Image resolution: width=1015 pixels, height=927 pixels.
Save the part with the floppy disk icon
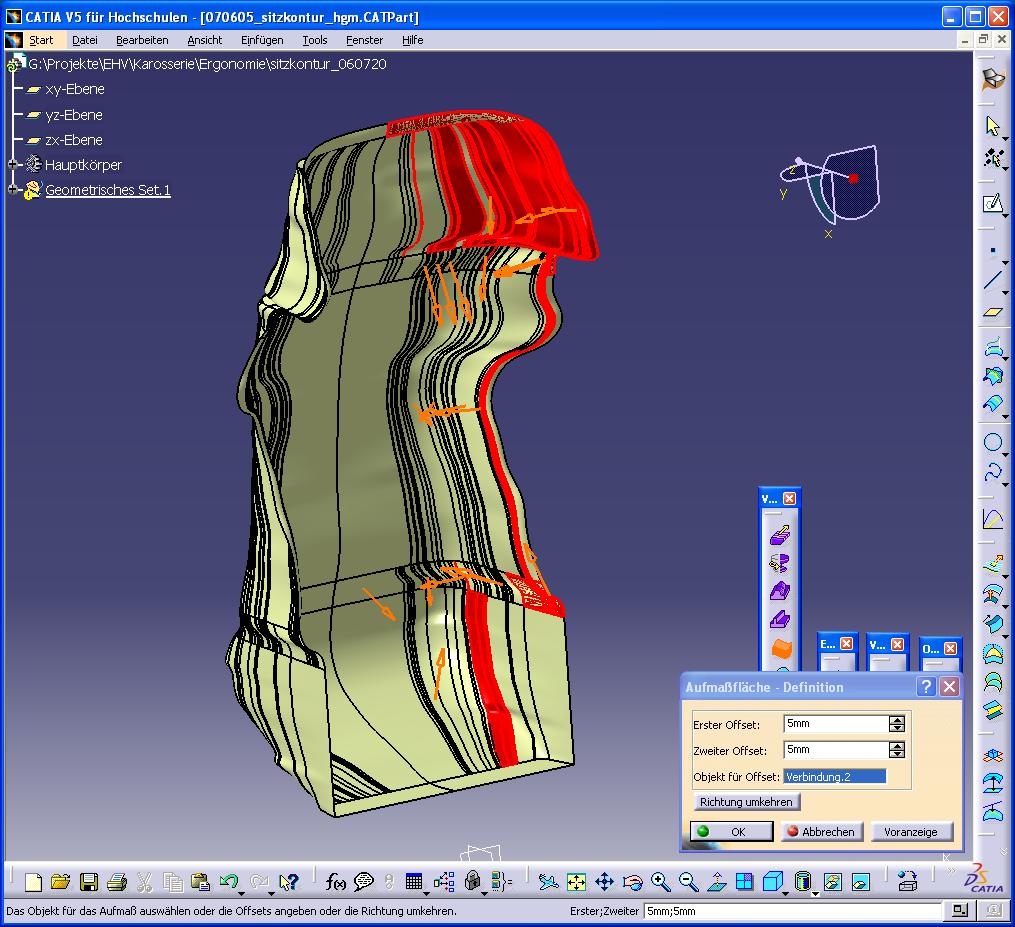pos(89,882)
